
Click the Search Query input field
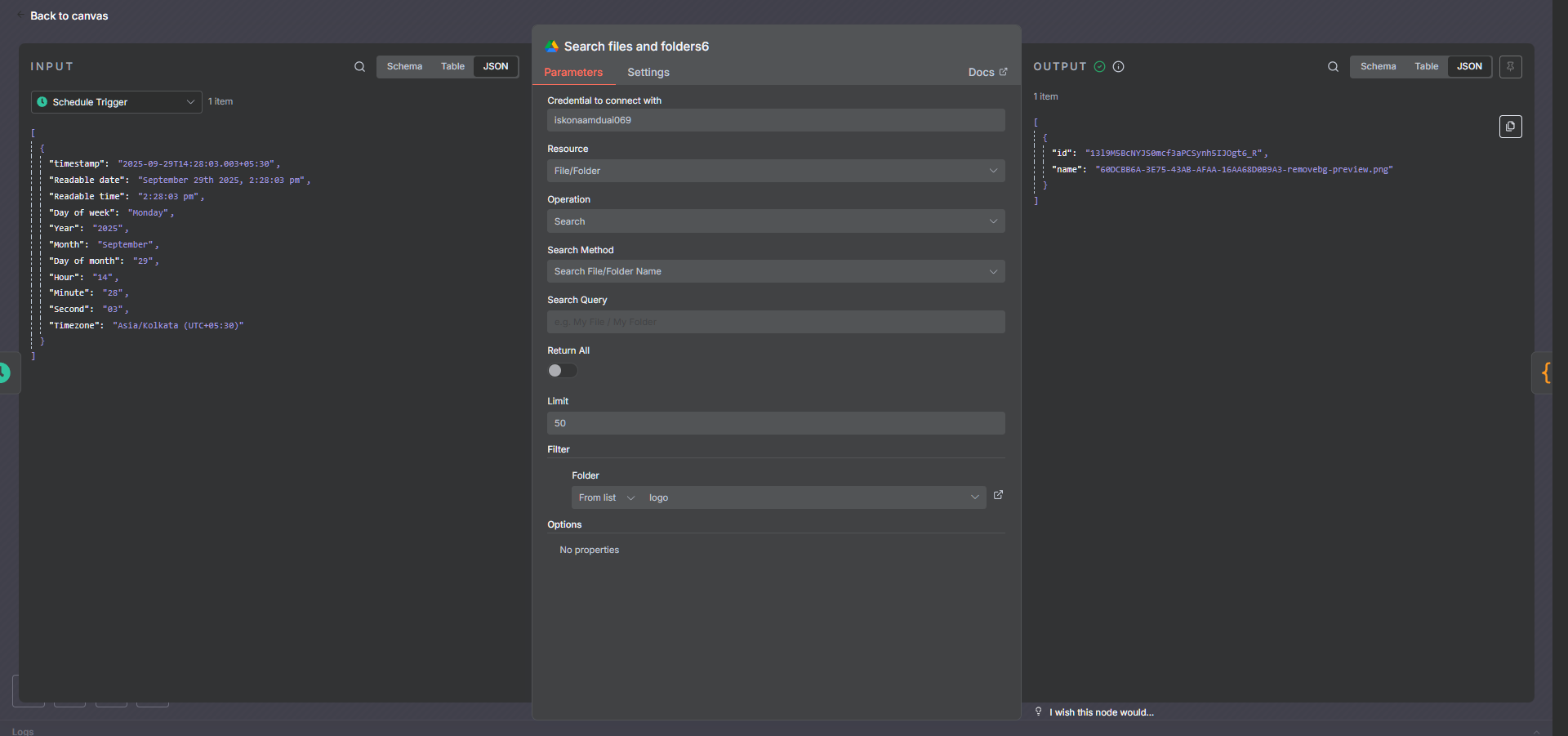point(775,321)
